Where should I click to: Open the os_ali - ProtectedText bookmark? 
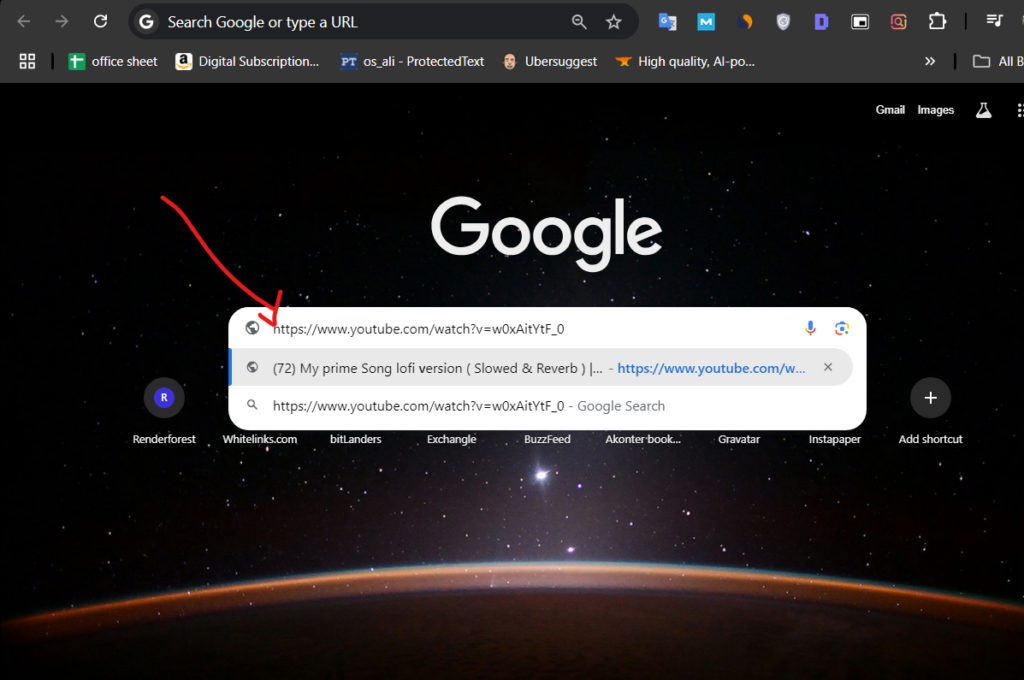point(413,61)
